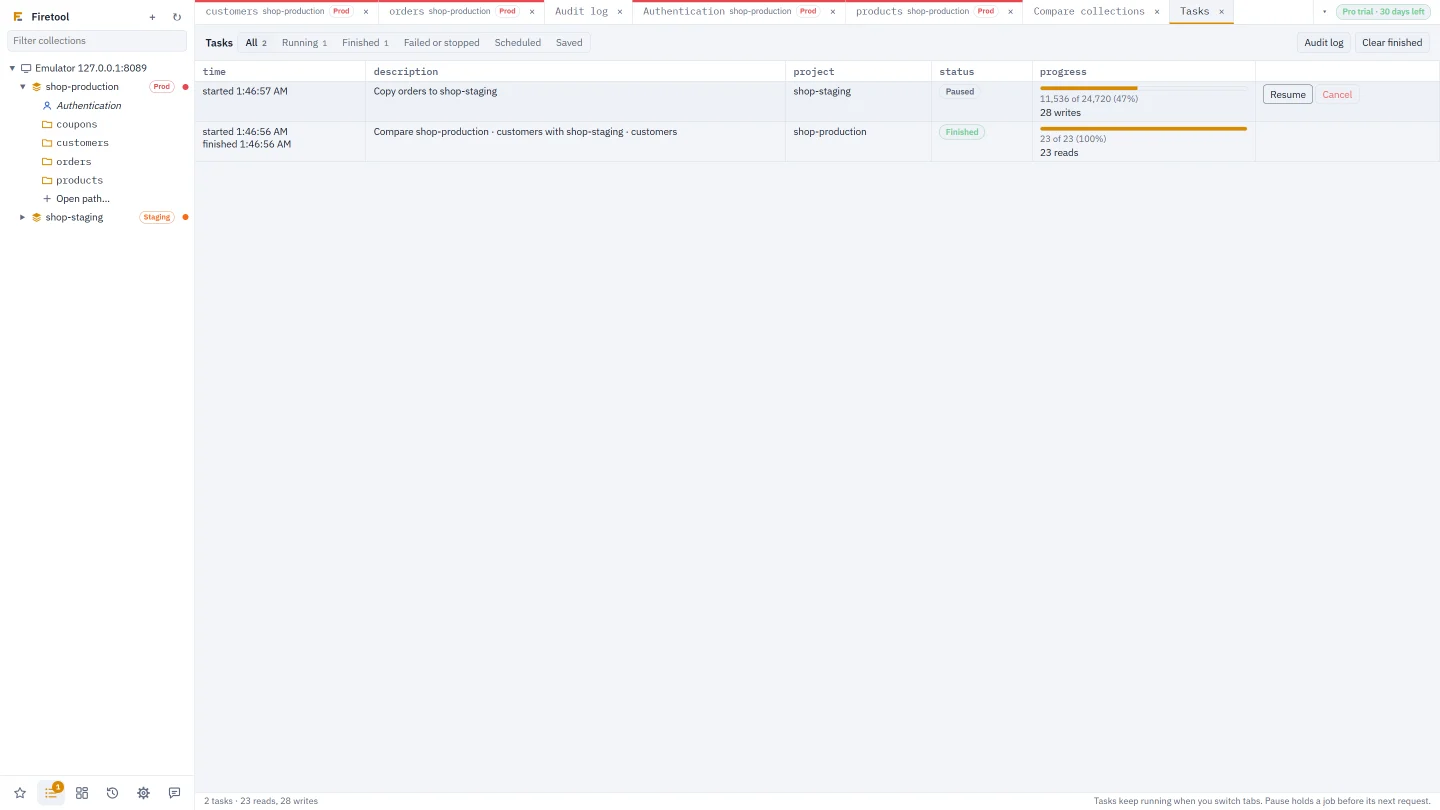
Task: Click the Pro trial 30 days left badge
Action: pyautogui.click(x=1384, y=12)
